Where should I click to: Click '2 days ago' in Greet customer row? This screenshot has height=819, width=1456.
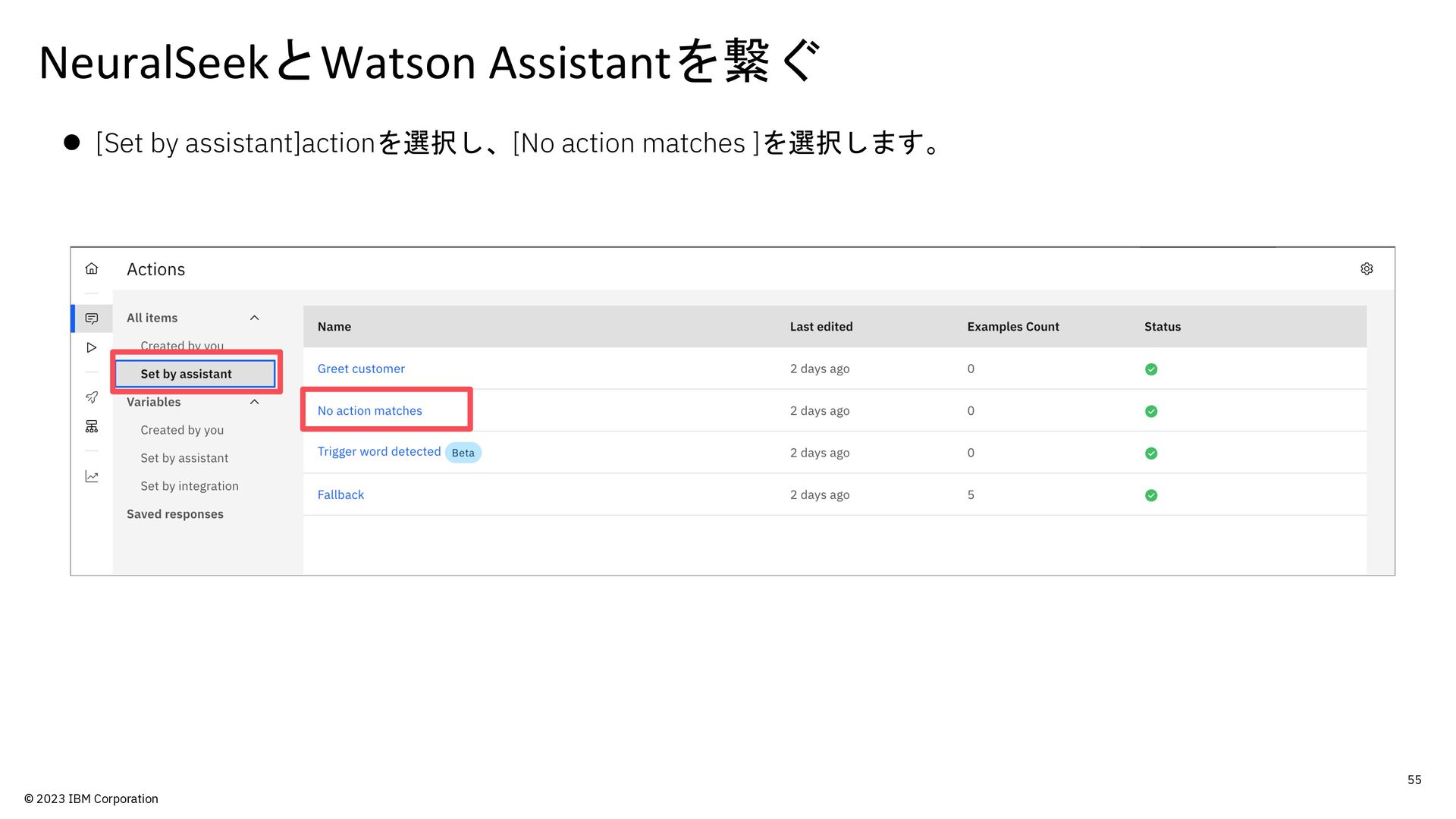pyautogui.click(x=820, y=369)
